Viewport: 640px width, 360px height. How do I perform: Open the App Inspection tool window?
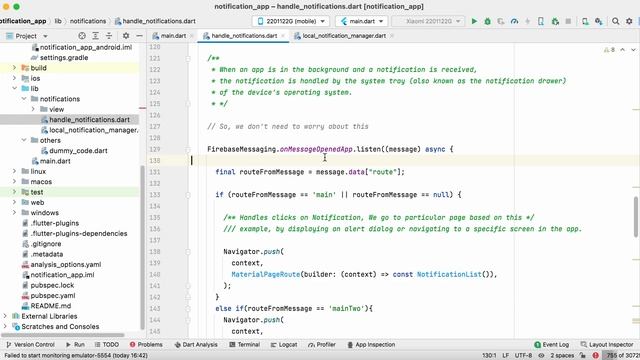(371, 344)
